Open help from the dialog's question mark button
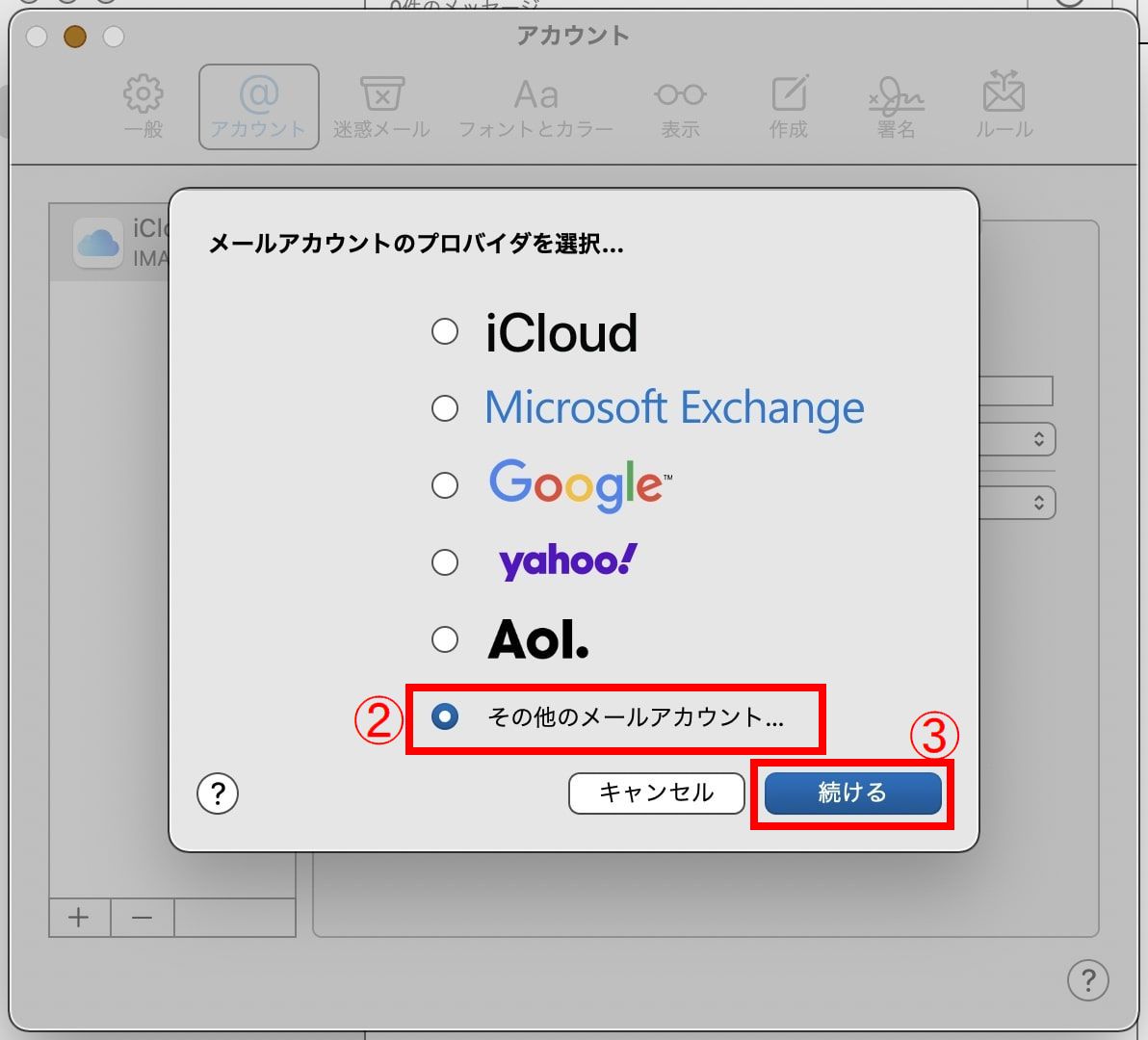The width and height of the screenshot is (1148, 1040). point(218,793)
